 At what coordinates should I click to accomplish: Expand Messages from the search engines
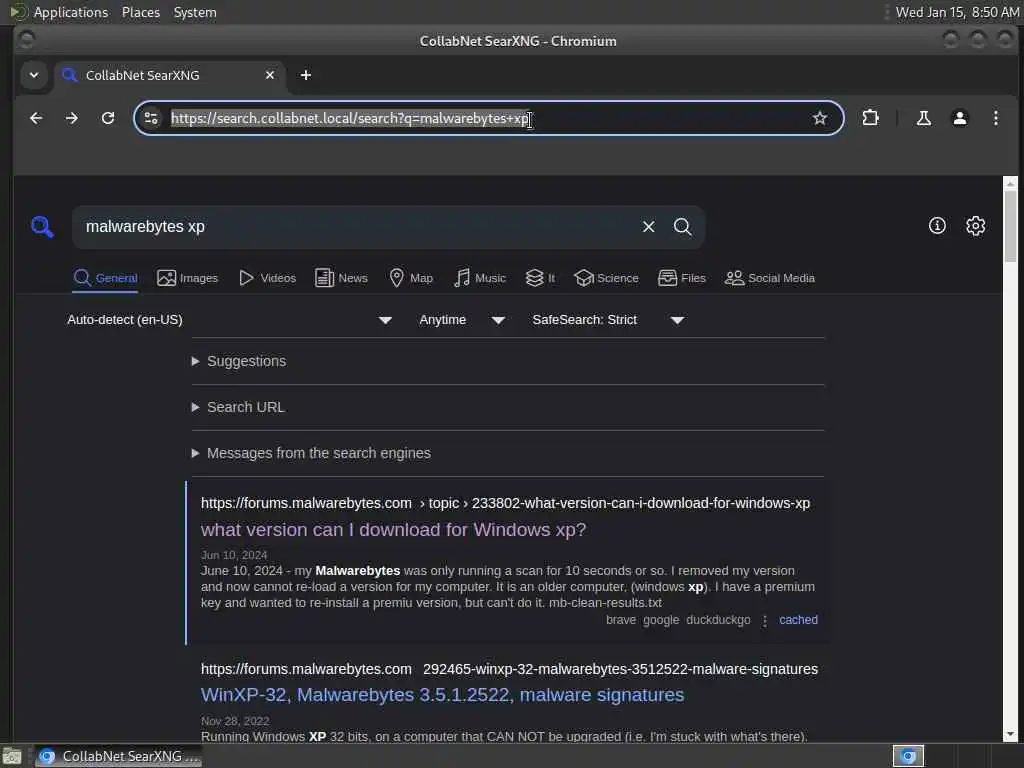pos(311,453)
